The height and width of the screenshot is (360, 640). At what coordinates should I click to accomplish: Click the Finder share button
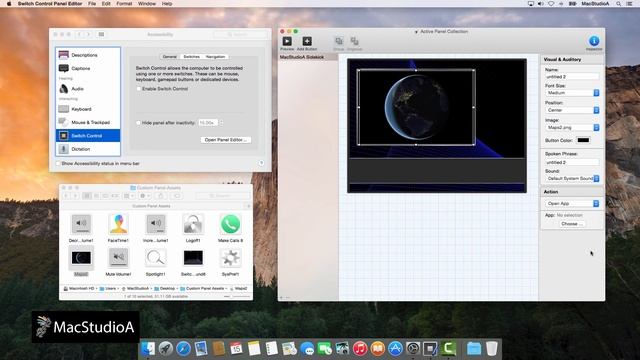pos(160,196)
